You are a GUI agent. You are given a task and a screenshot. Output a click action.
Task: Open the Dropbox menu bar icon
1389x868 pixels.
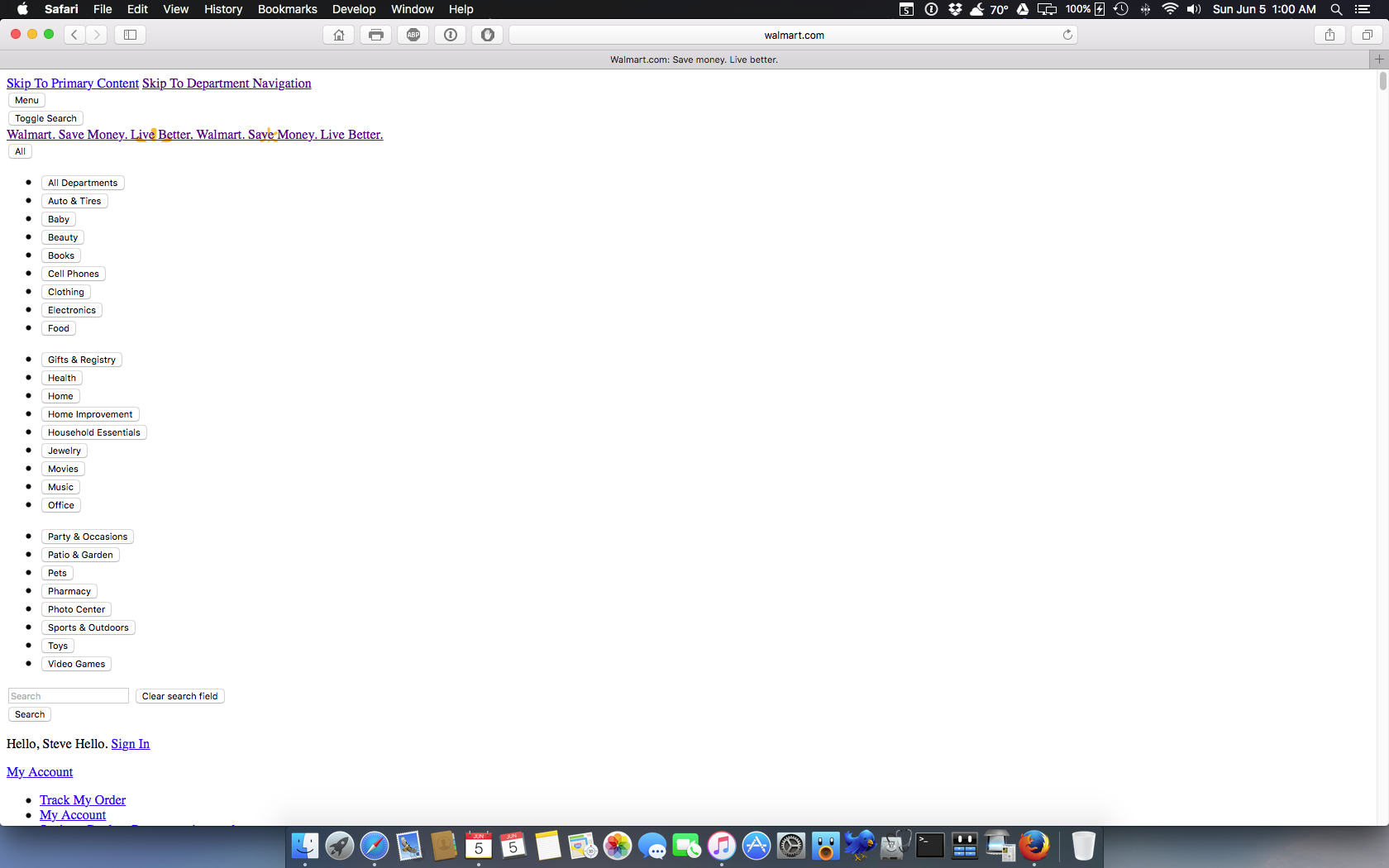pyautogui.click(x=955, y=9)
